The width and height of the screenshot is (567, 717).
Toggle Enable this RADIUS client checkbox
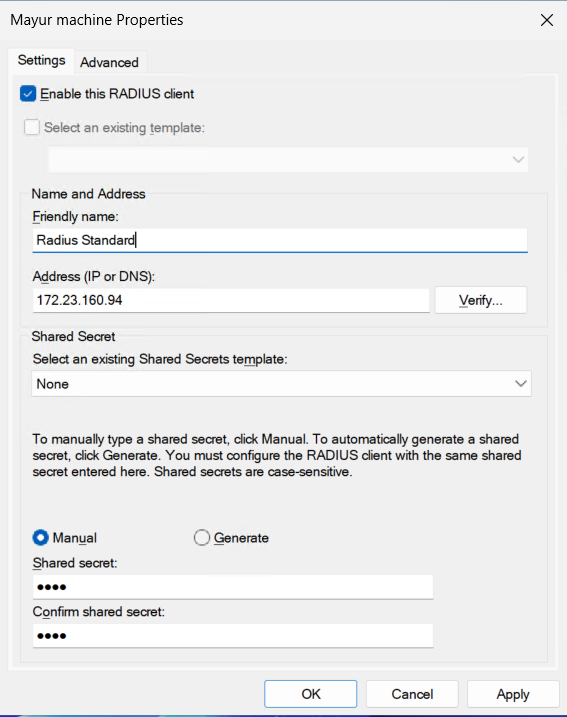(x=28, y=94)
